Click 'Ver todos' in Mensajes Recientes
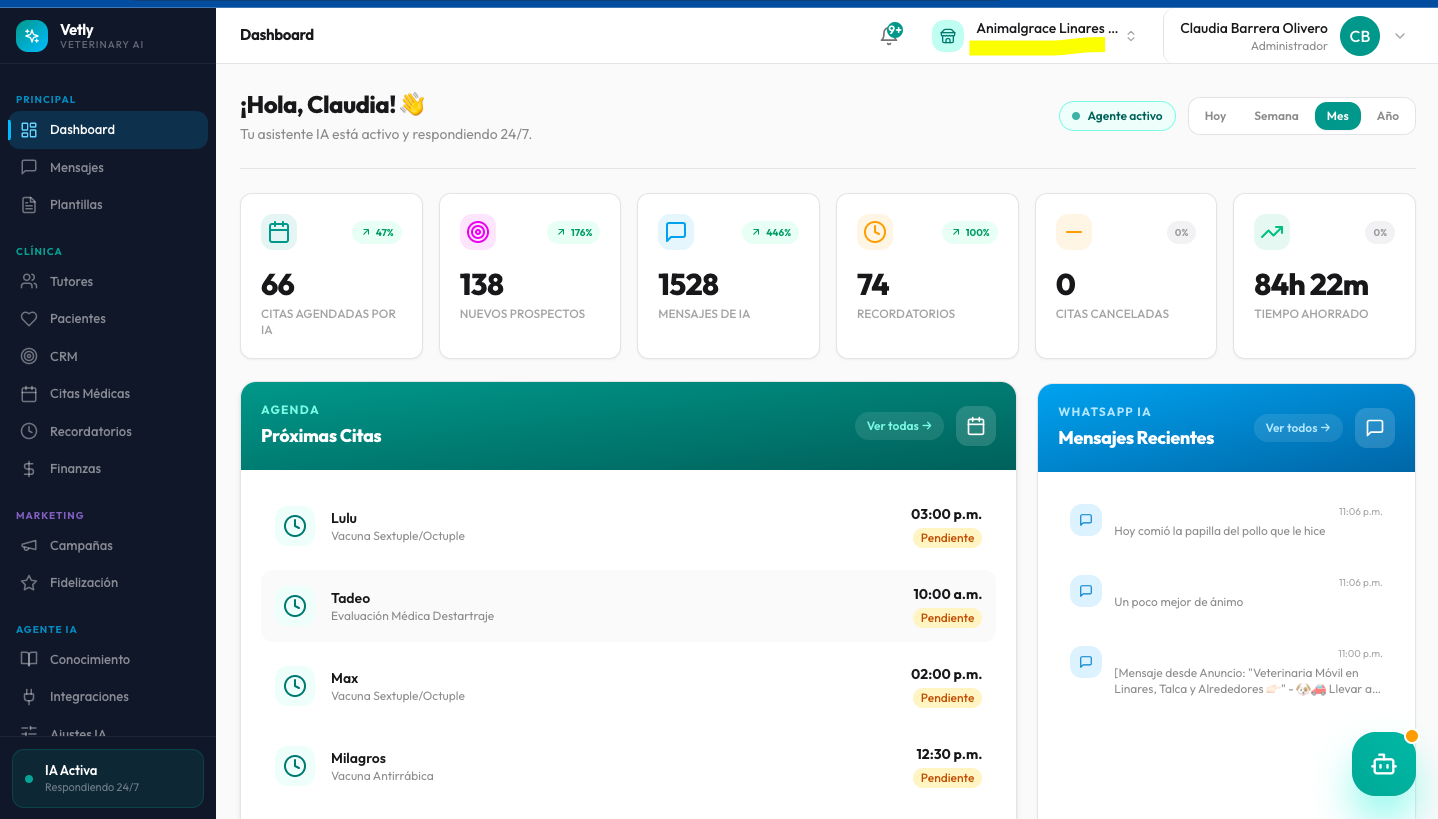 click(1298, 428)
